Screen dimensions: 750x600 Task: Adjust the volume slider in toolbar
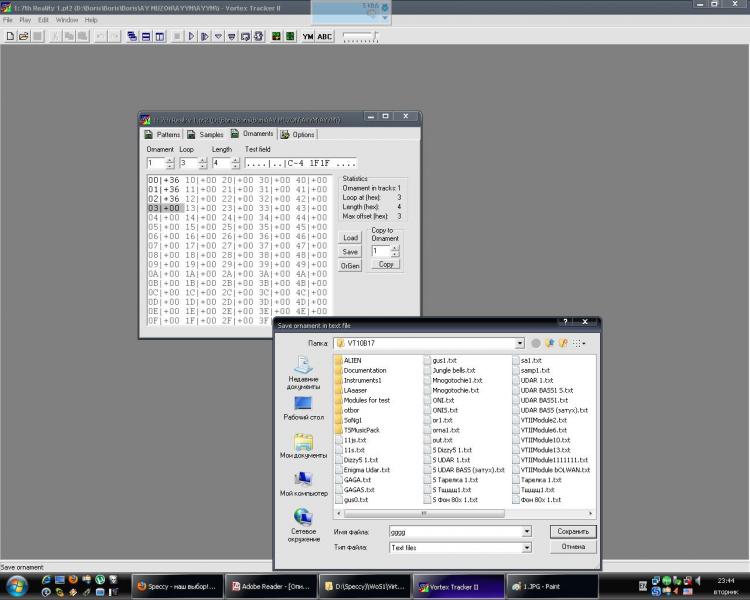click(373, 36)
